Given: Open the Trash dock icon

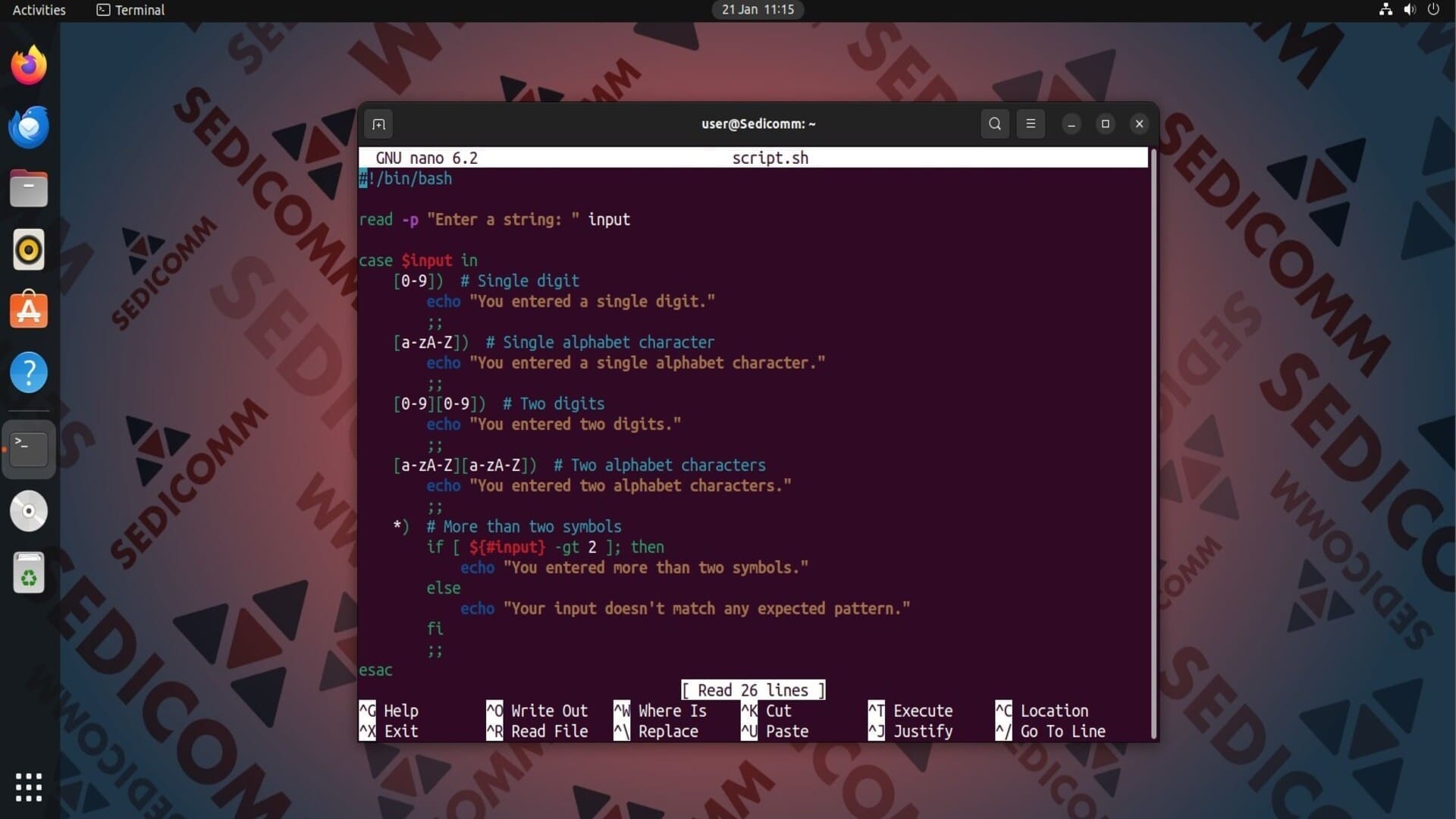Looking at the screenshot, I should tap(29, 573).
